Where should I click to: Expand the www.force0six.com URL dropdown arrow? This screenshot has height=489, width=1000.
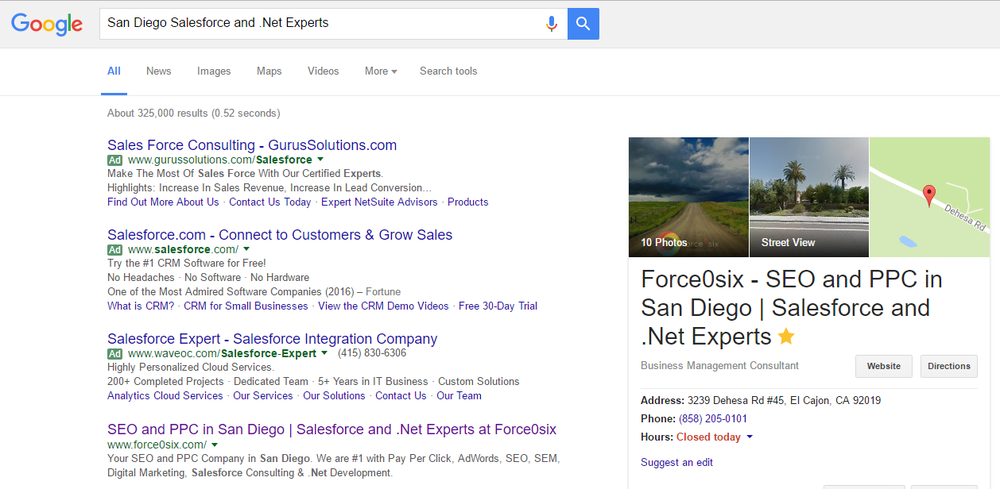click(214, 444)
